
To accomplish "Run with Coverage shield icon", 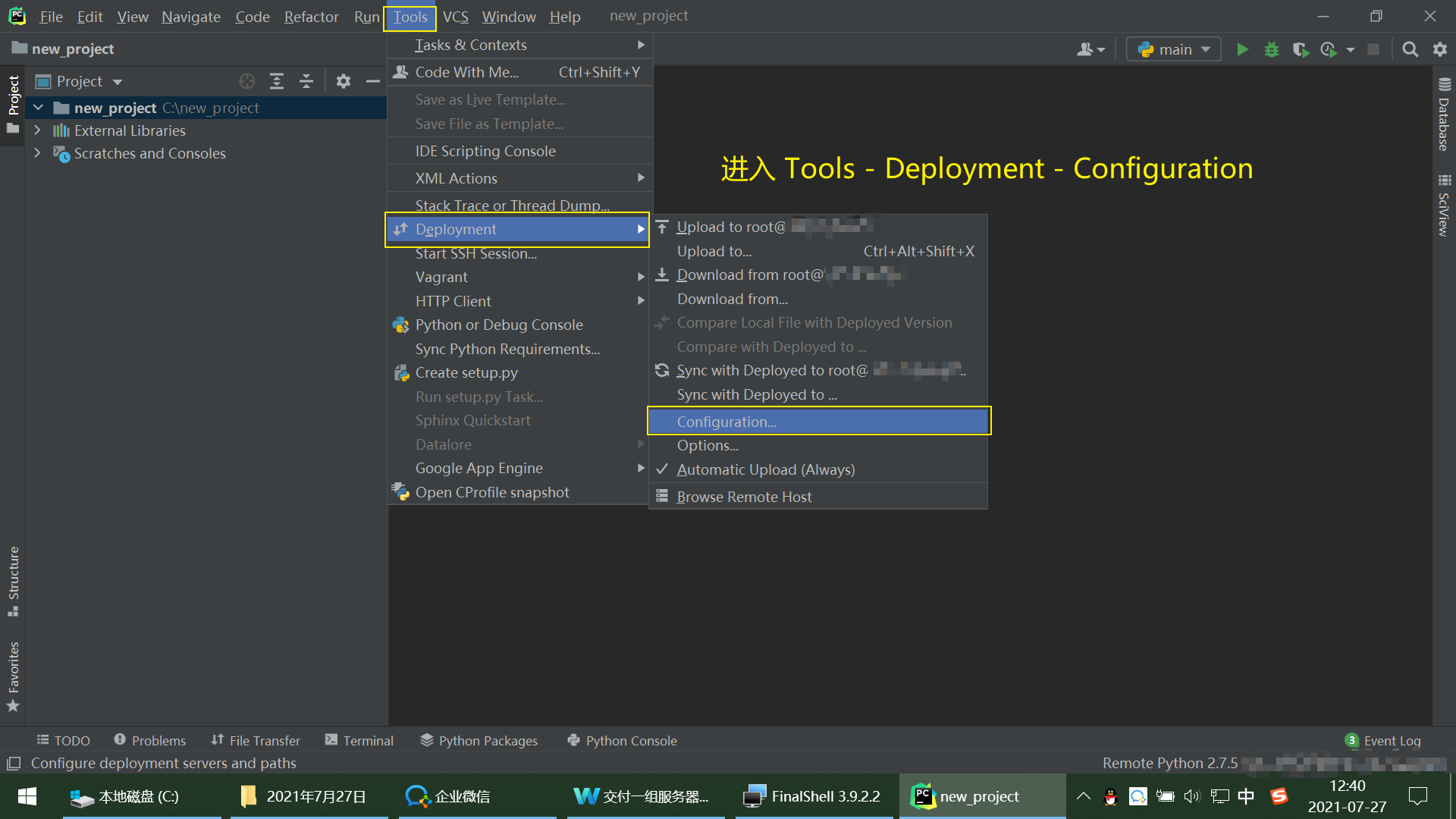I will (x=1301, y=50).
